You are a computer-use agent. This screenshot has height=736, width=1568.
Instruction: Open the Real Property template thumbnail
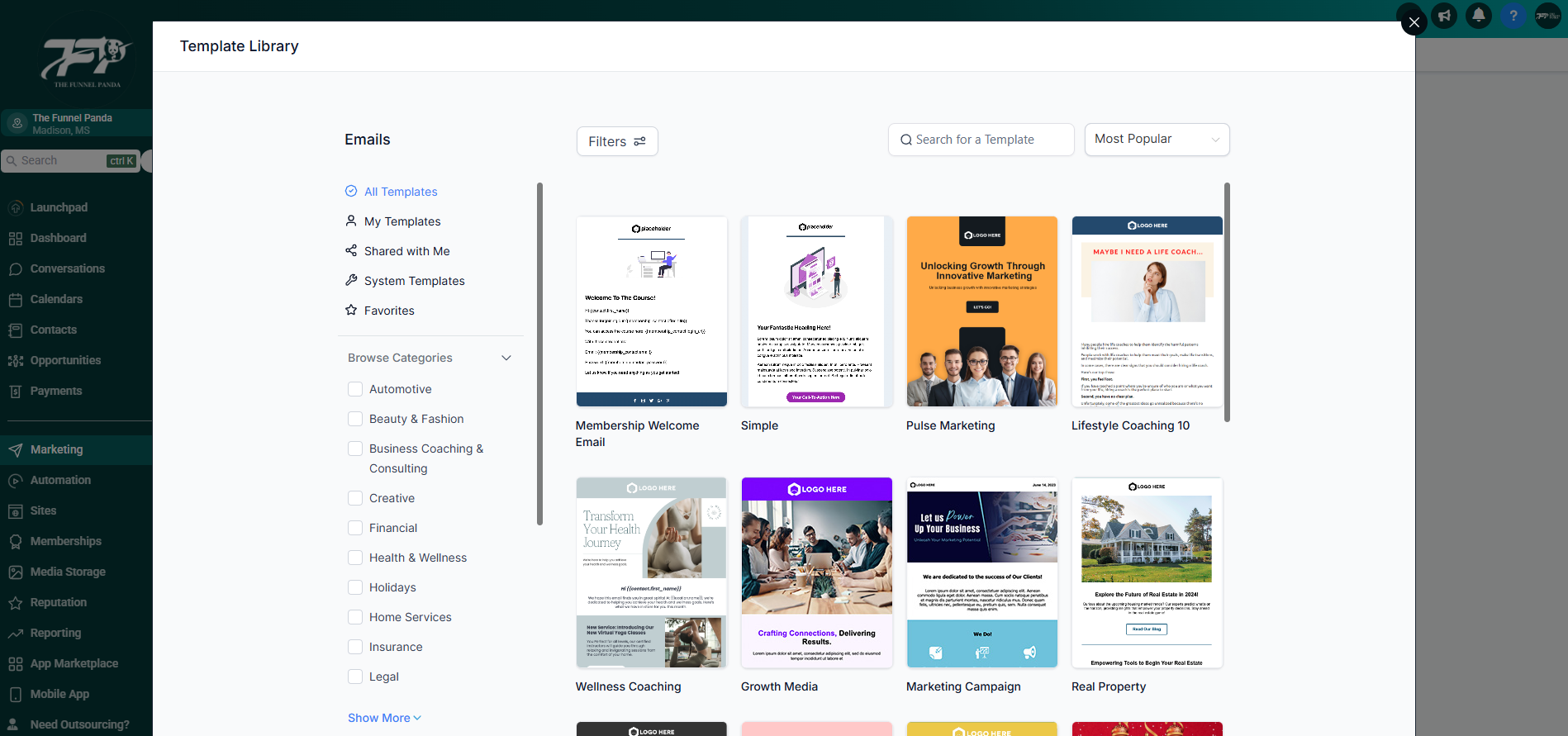coord(1147,572)
